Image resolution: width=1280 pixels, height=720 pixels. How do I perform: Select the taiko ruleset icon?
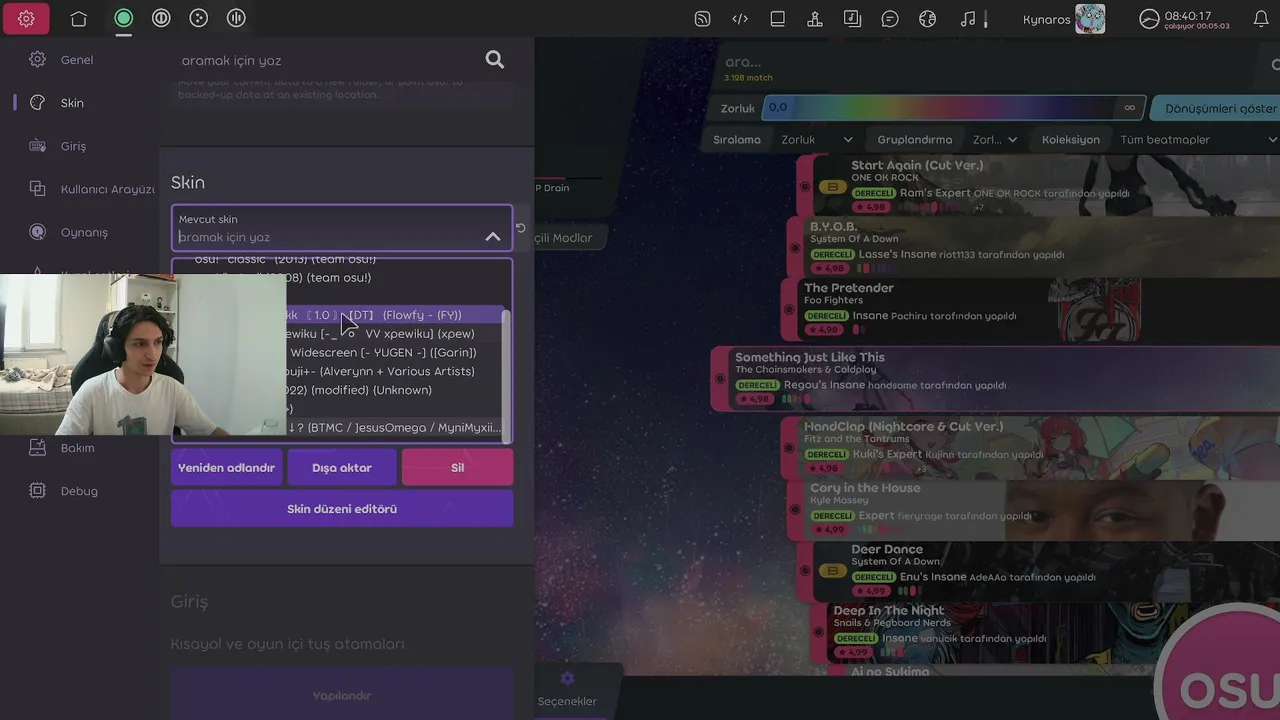[x=161, y=18]
